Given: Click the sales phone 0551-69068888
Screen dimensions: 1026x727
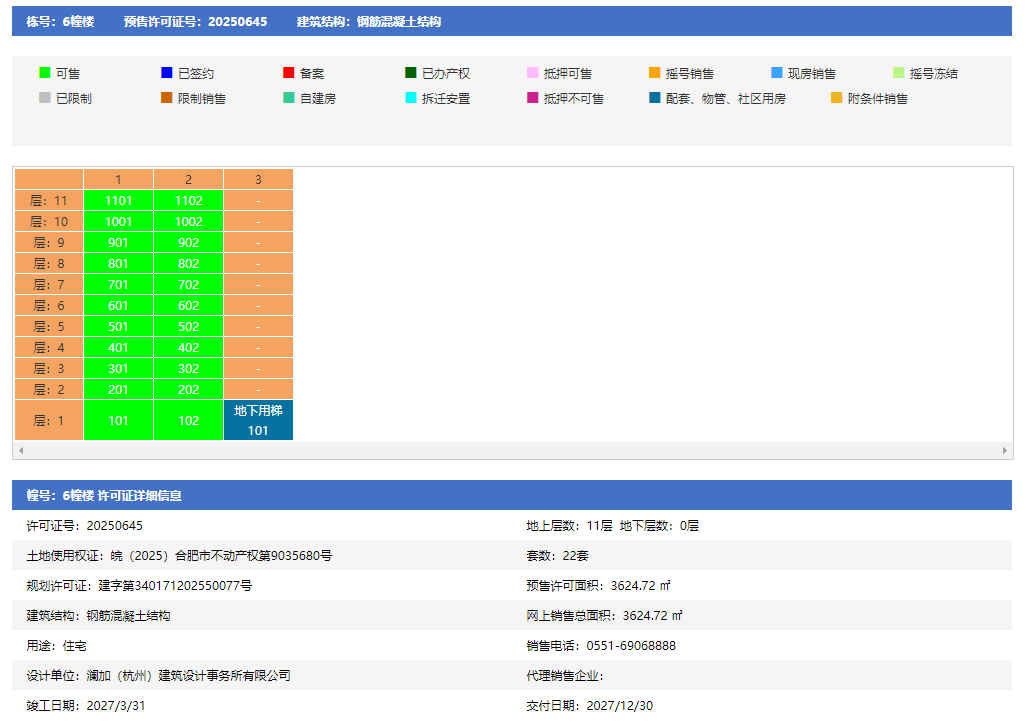Looking at the screenshot, I should coord(631,646).
